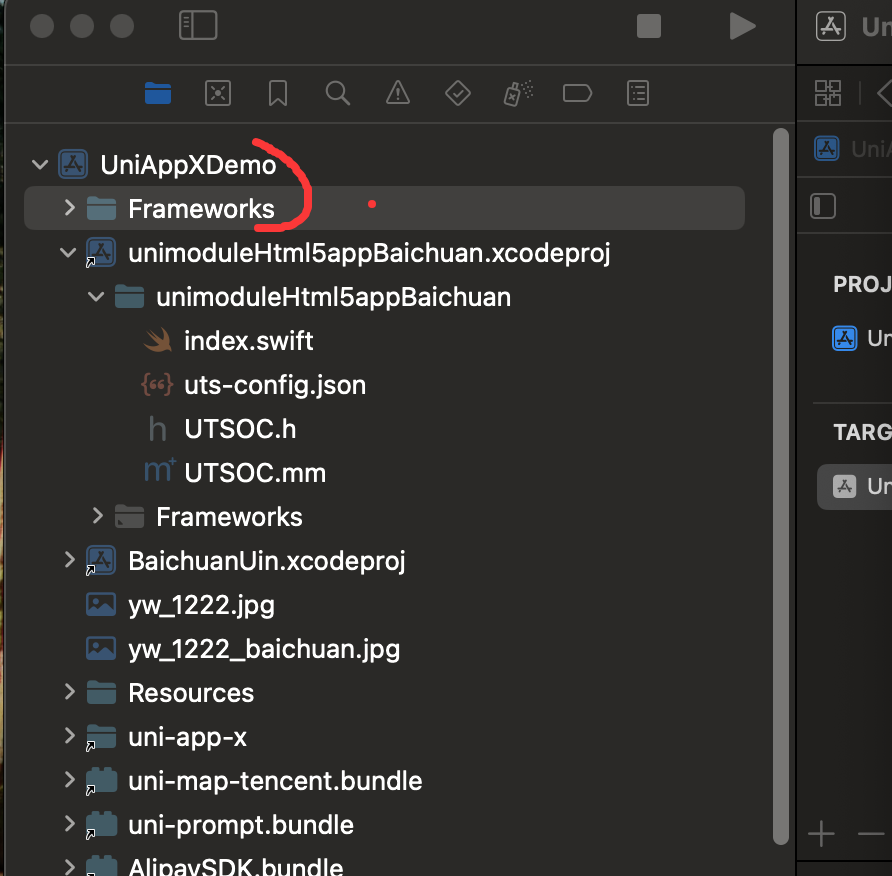The width and height of the screenshot is (892, 876).
Task: Click the h icon beside UTSOC.h
Action: point(158,429)
